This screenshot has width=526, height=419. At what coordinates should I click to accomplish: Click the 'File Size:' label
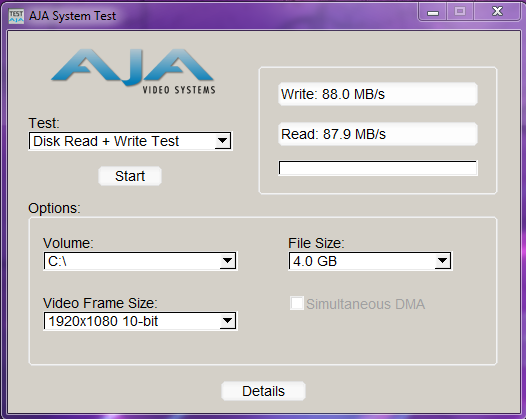pyautogui.click(x=316, y=243)
